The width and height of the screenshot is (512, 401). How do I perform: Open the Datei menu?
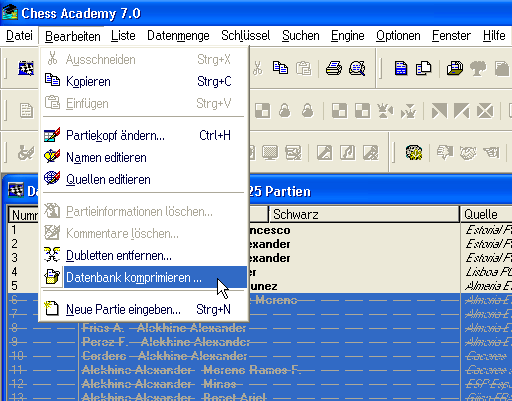(19, 36)
